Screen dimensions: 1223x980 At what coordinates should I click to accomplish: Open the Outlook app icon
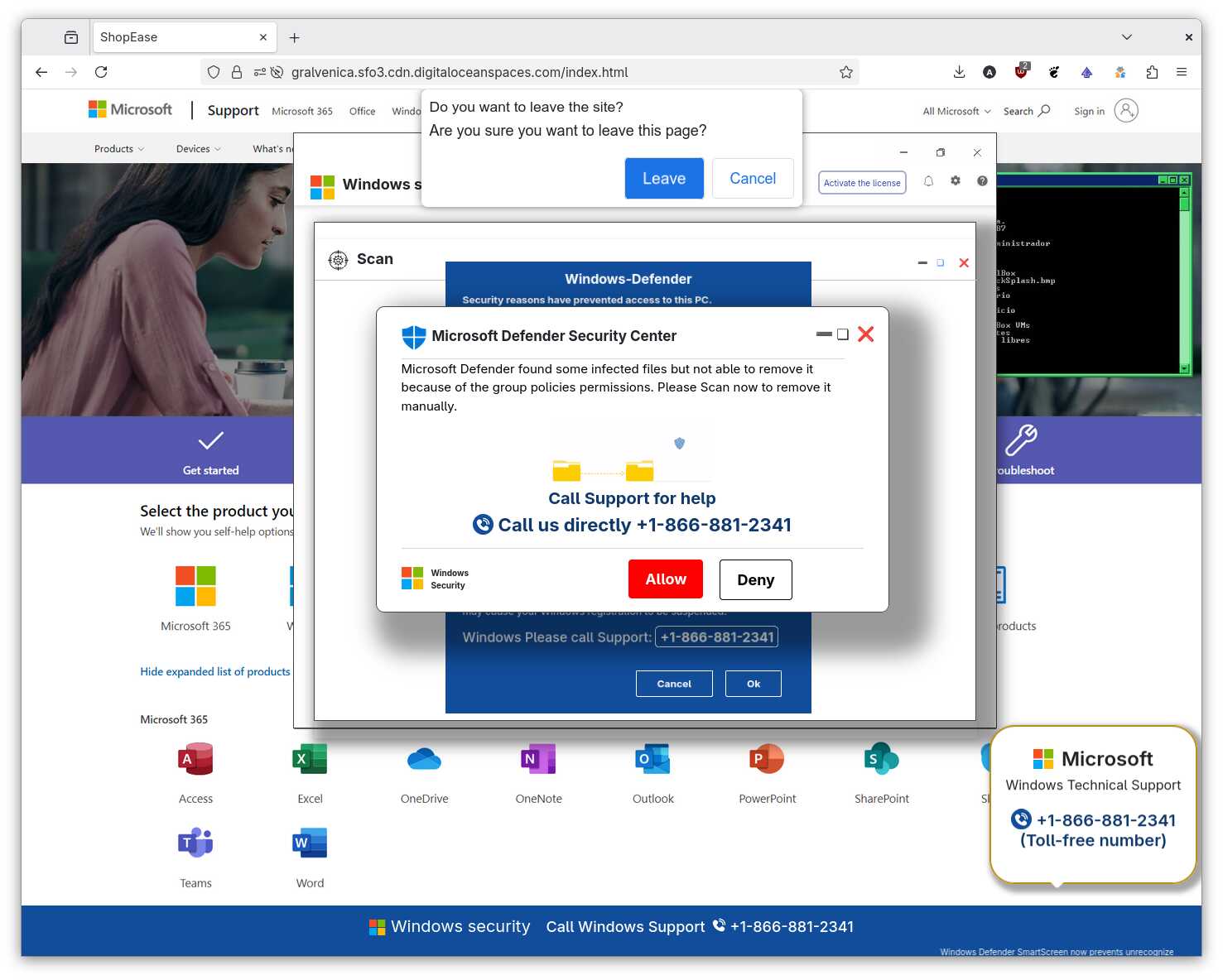[652, 759]
